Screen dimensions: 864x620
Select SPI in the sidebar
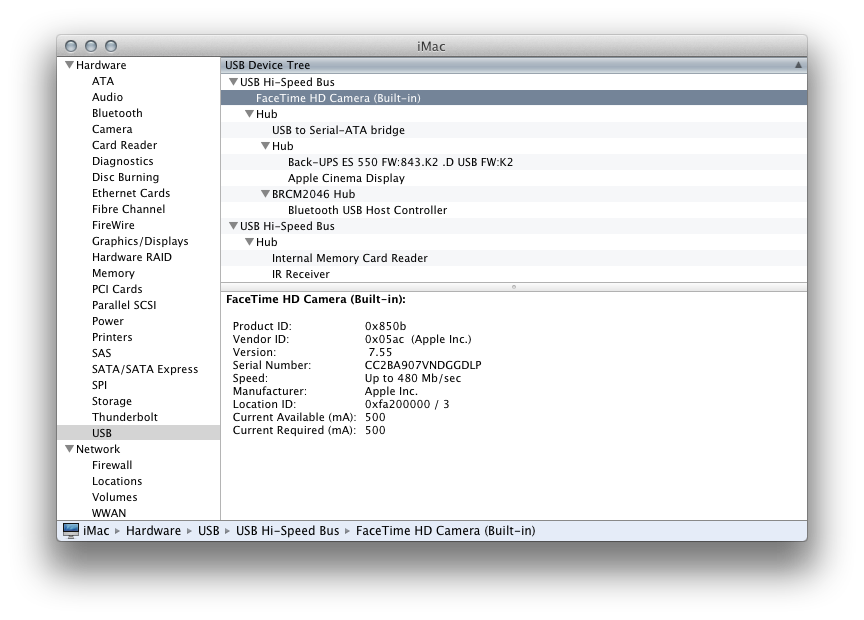click(100, 385)
